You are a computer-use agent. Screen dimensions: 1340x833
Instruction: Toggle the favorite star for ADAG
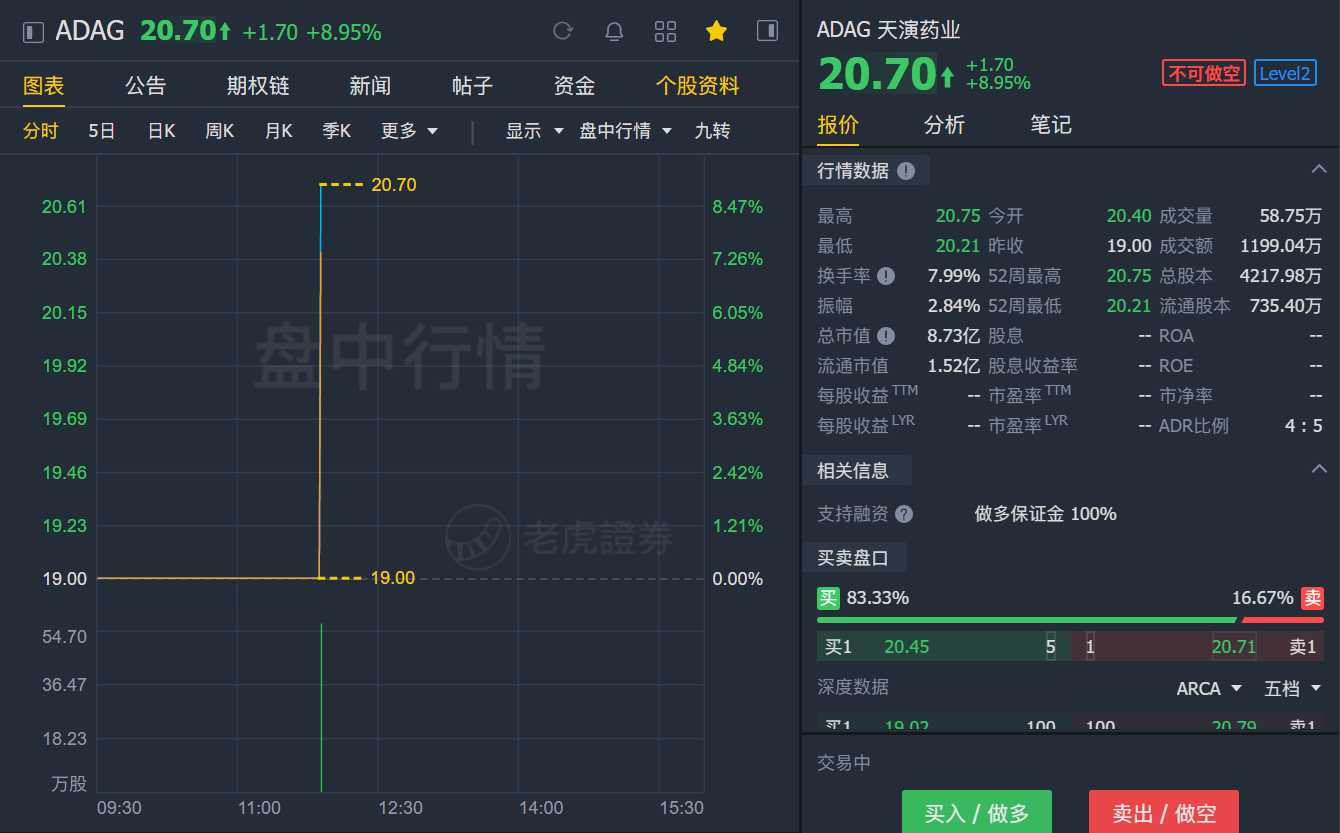pos(716,31)
